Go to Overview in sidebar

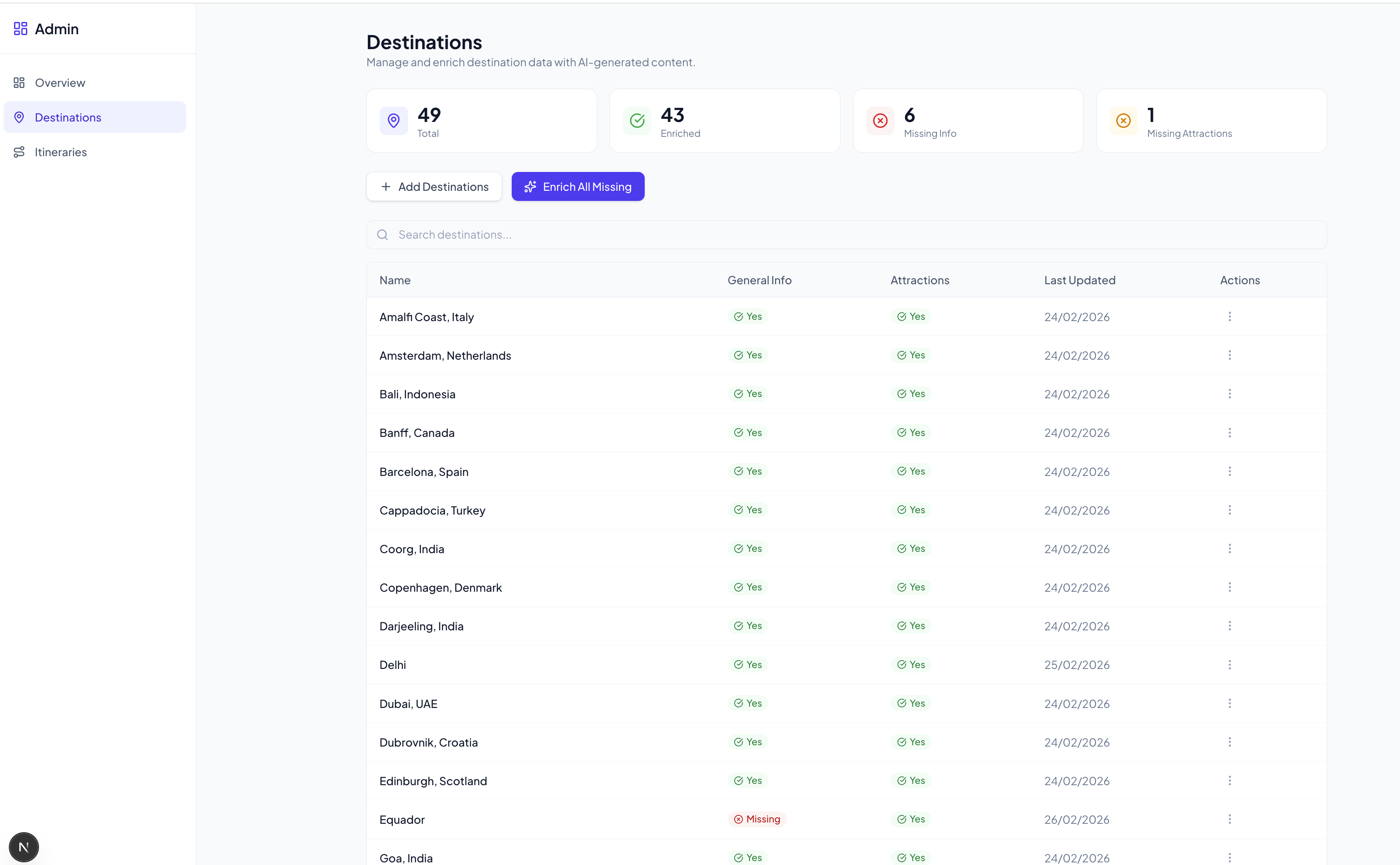(x=60, y=83)
